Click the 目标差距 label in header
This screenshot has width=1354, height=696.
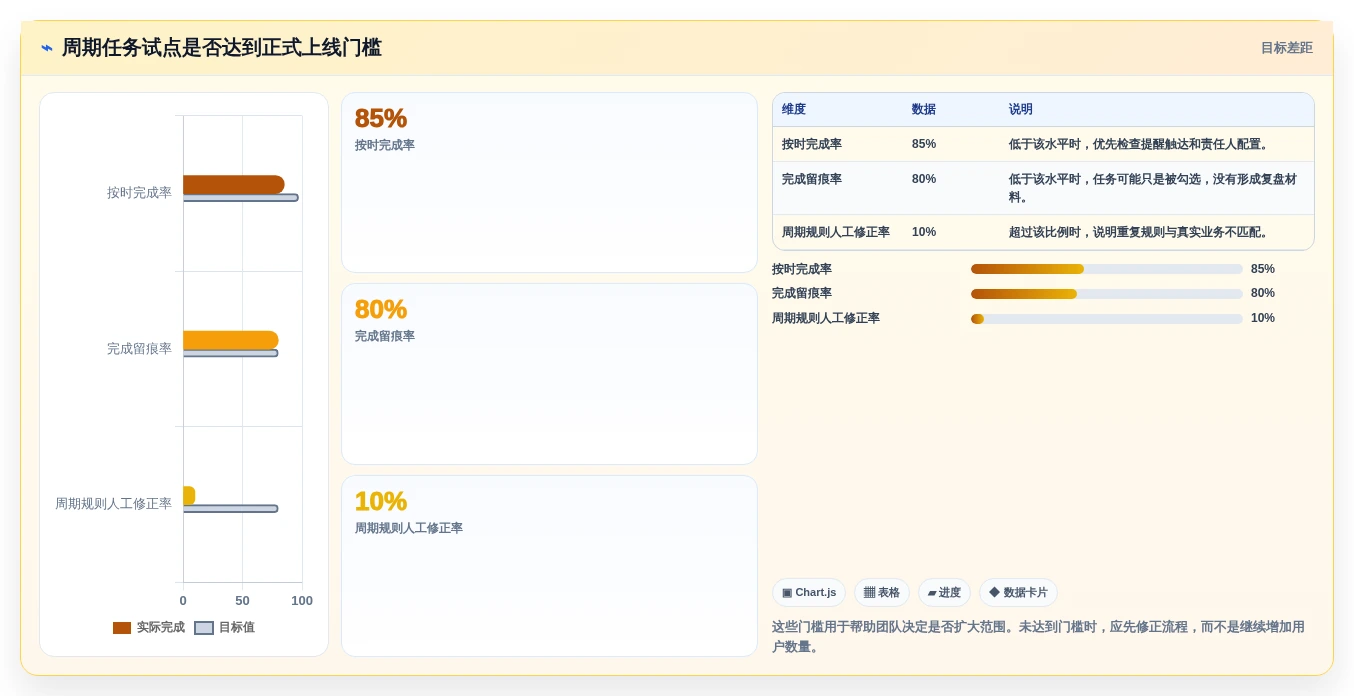(1286, 48)
